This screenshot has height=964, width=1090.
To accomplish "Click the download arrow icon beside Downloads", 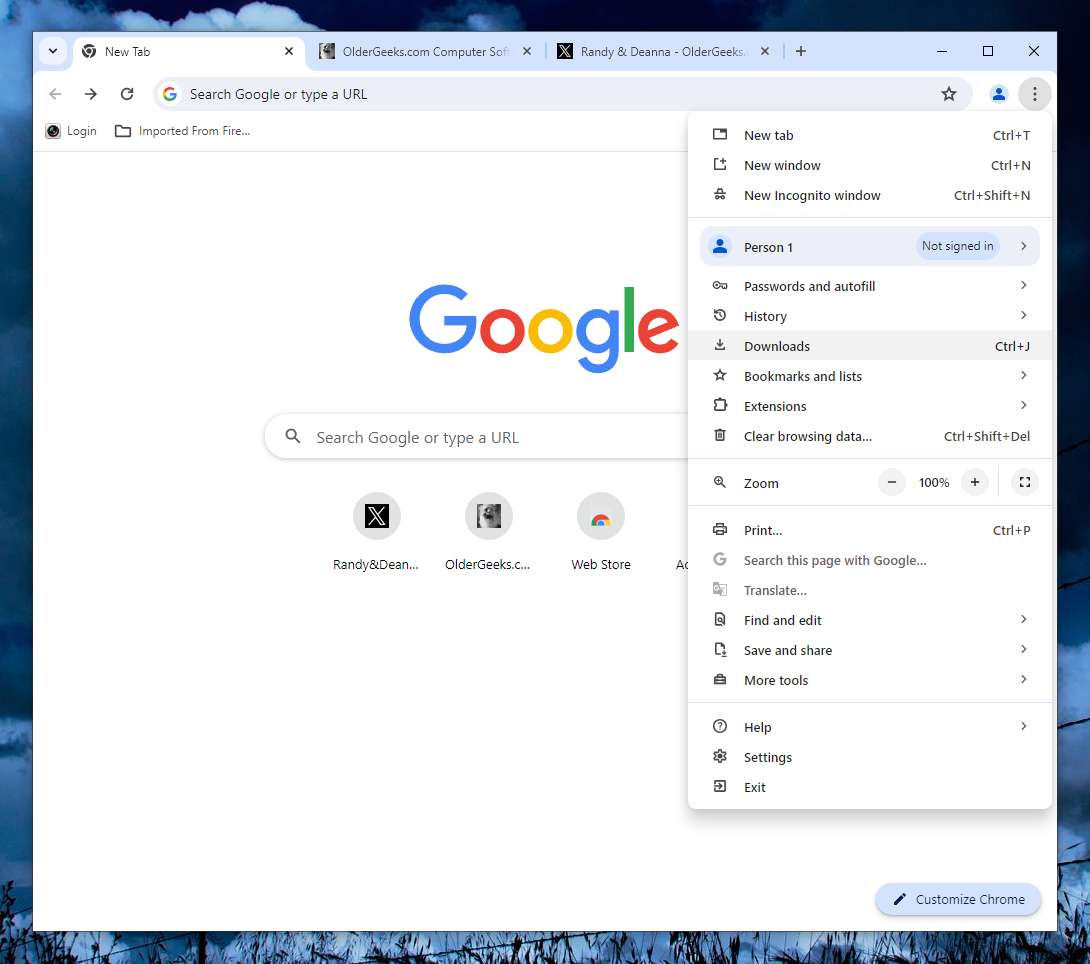I will 720,345.
